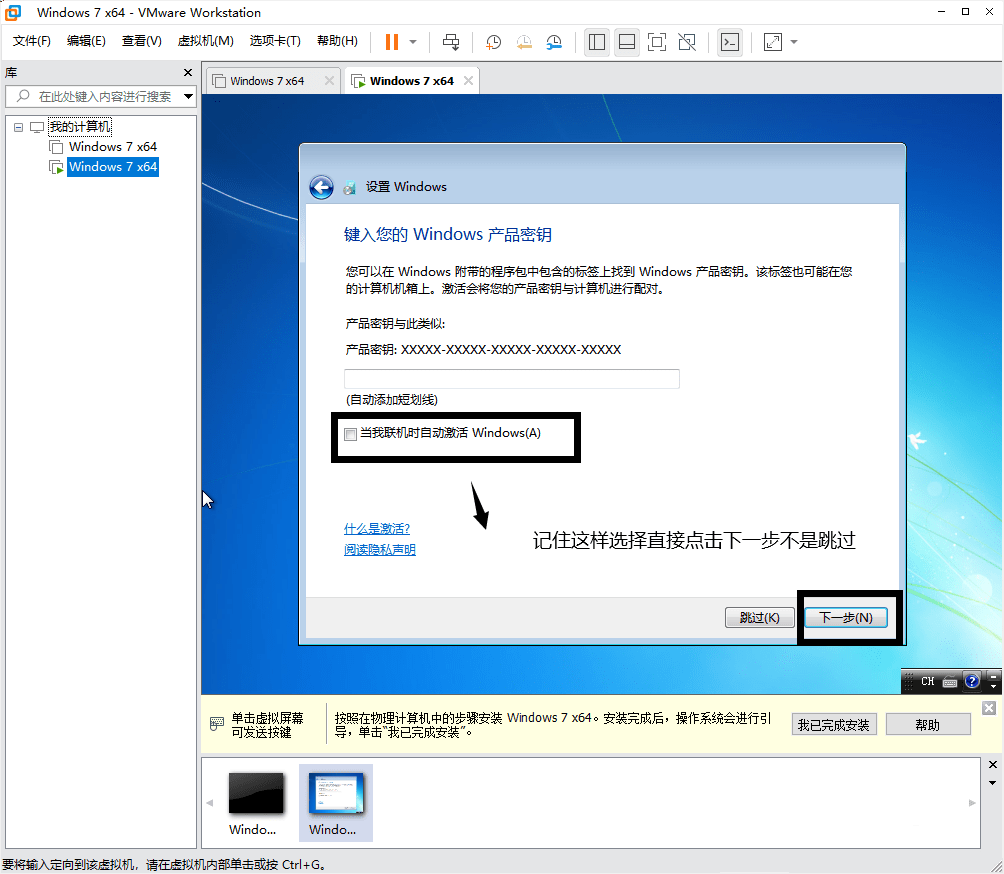1004x874 pixels.
Task: Click the orange pause virtual machine icon
Action: click(391, 42)
